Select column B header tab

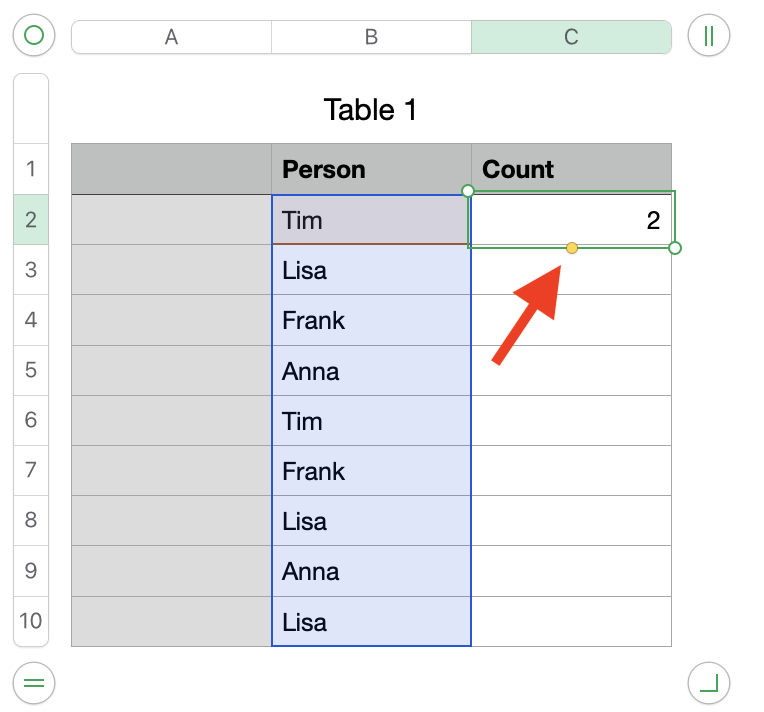tap(371, 37)
